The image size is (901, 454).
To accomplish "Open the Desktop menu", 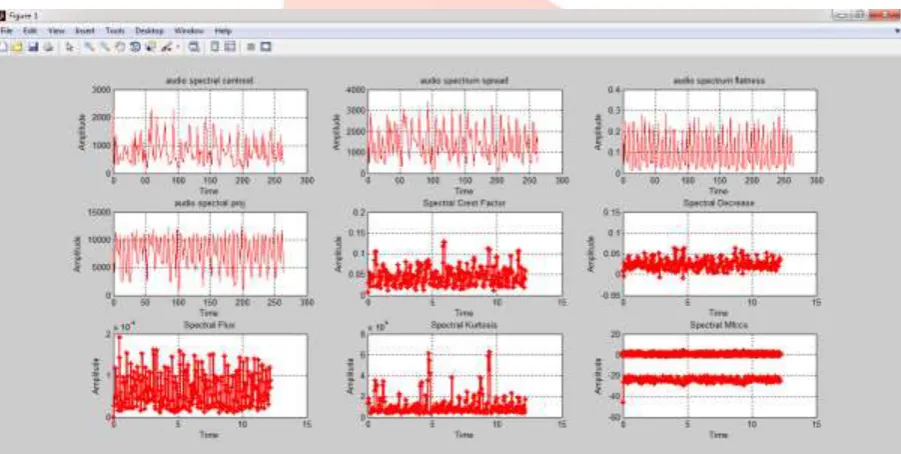I will pyautogui.click(x=149, y=30).
